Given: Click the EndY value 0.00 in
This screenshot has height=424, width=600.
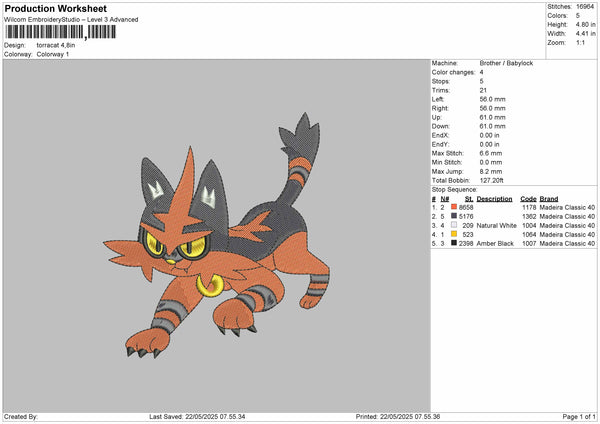Looking at the screenshot, I should click(x=489, y=144).
